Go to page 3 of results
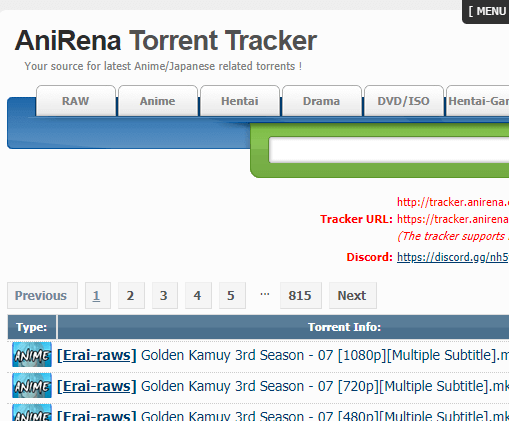The width and height of the screenshot is (509, 421). click(x=165, y=296)
